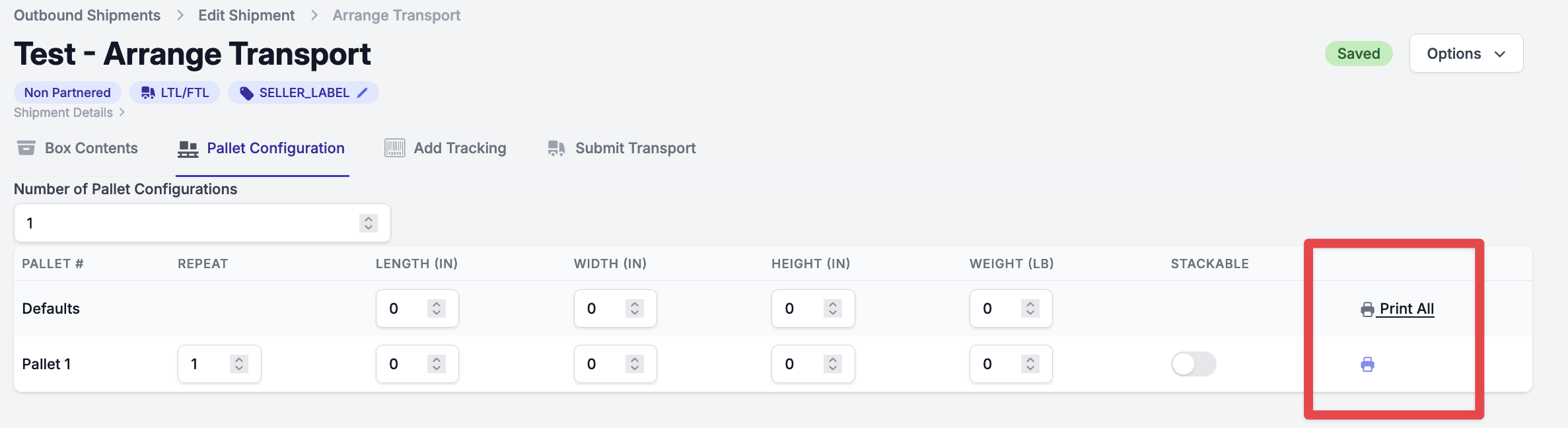The width and height of the screenshot is (1568, 428).
Task: Click the Edit Shipment breadcrumb
Action: 246,15
